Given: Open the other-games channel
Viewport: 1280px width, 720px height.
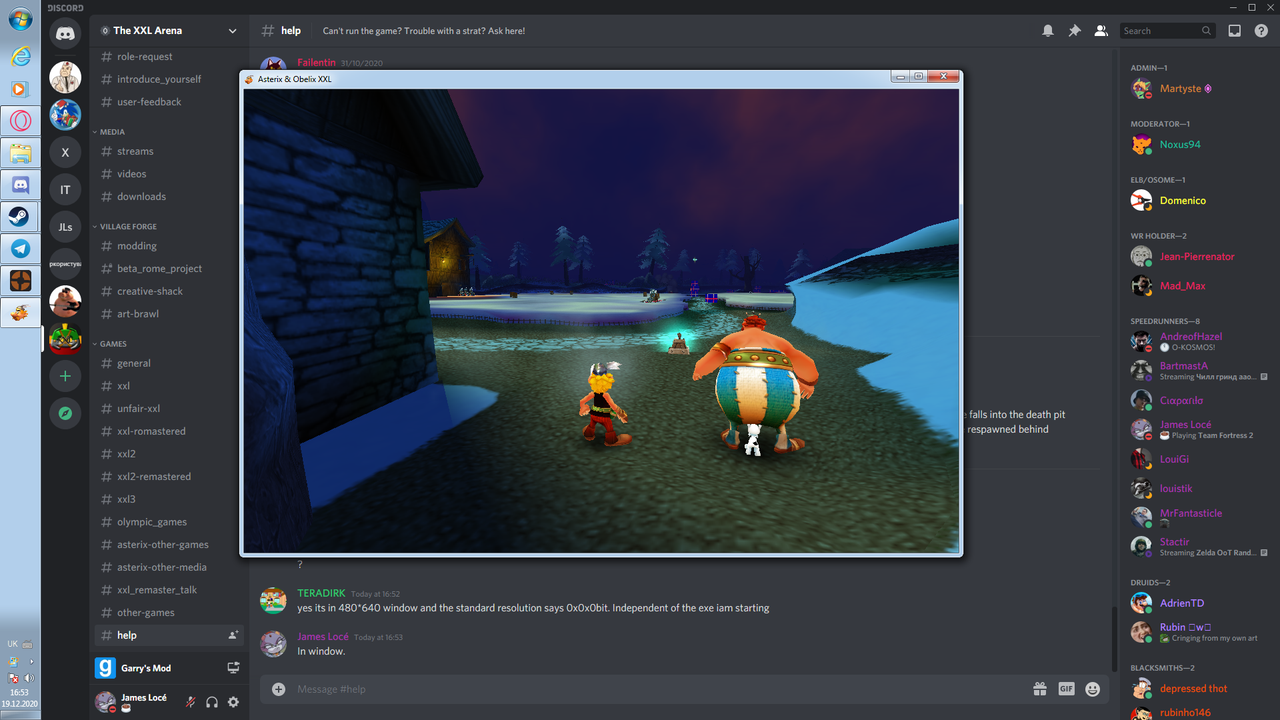Looking at the screenshot, I should [169, 612].
